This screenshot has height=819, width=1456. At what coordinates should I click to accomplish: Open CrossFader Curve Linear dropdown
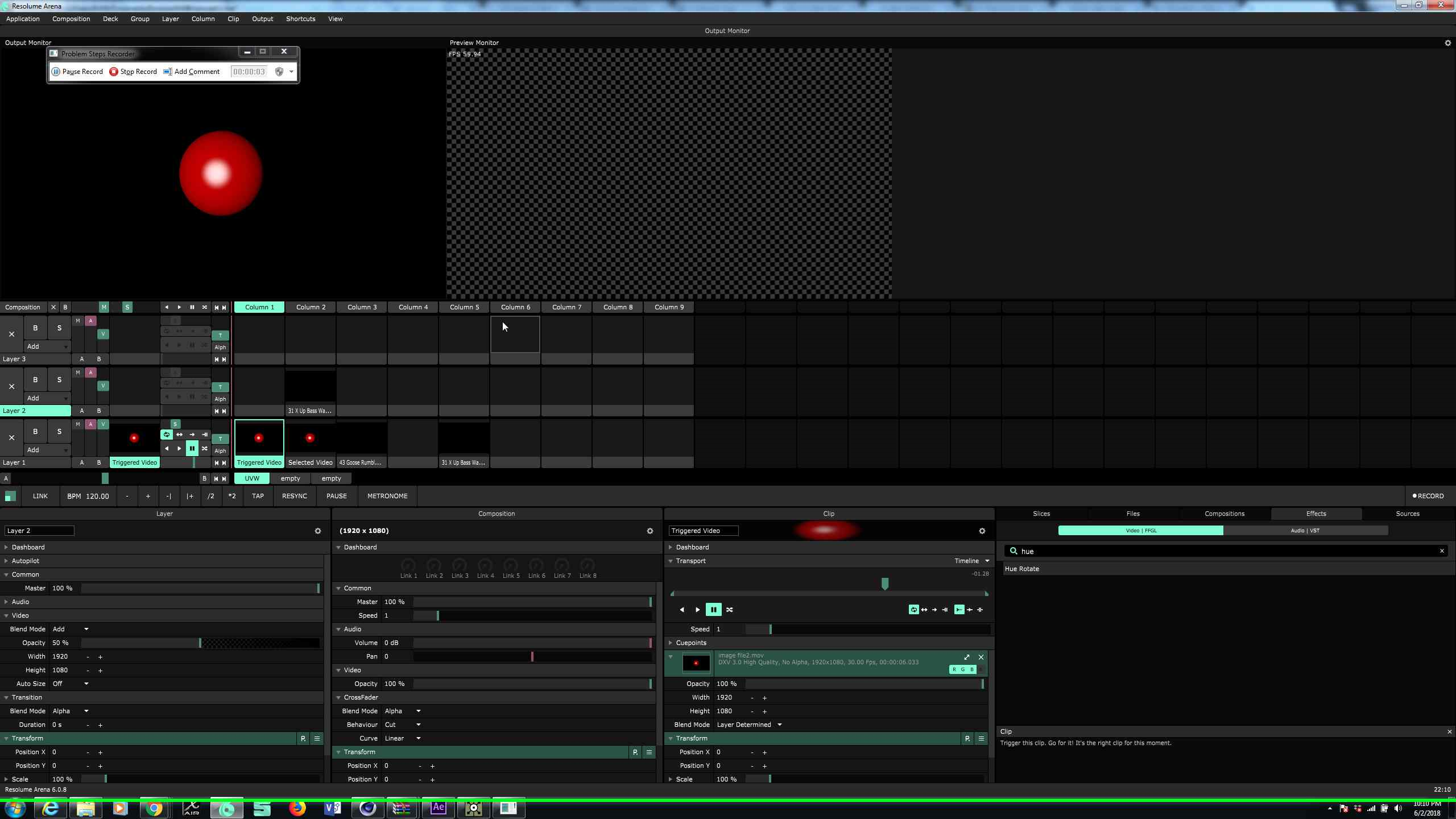tap(402, 738)
